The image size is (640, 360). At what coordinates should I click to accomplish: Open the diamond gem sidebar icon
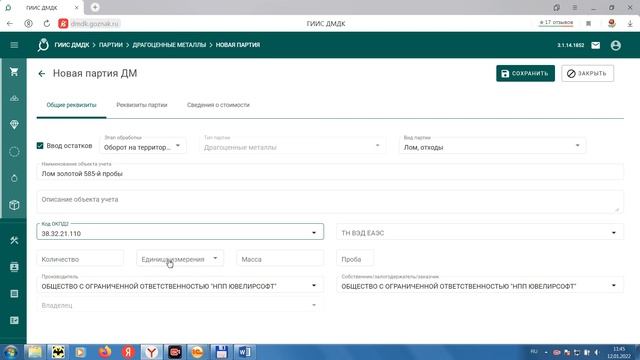click(14, 125)
